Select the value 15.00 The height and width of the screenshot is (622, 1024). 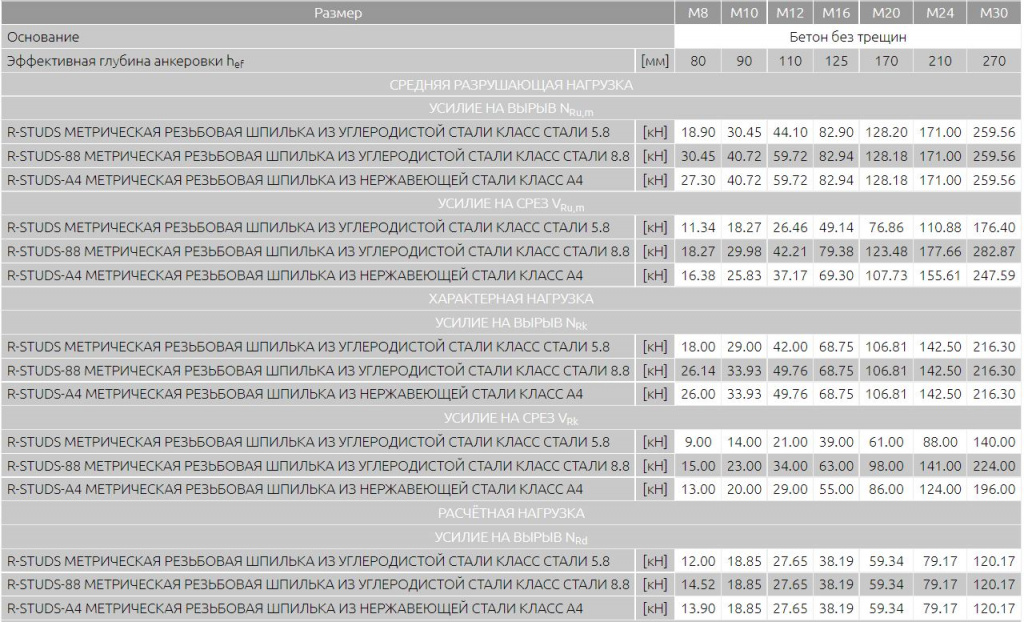coord(697,466)
